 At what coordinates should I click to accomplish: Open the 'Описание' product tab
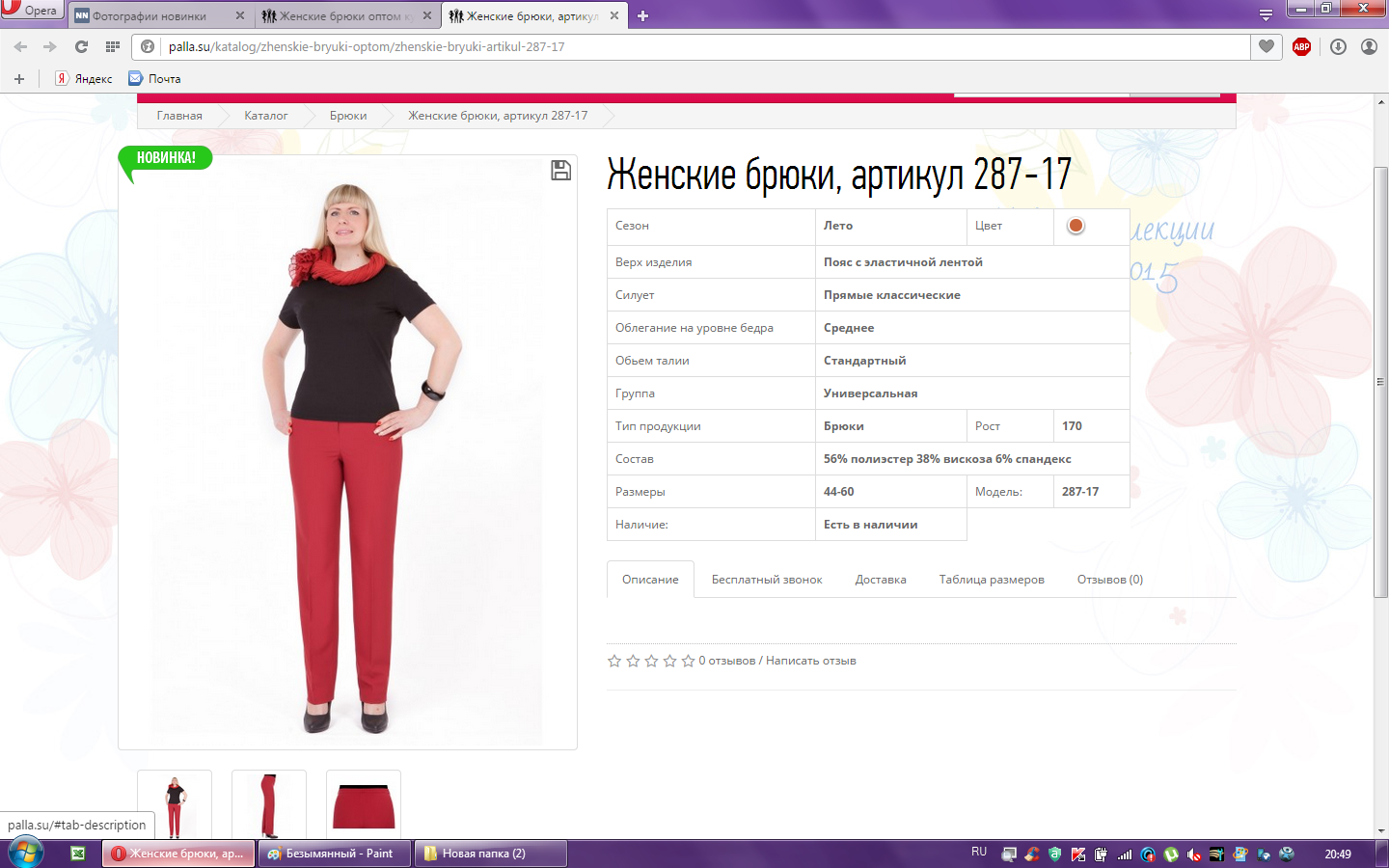pyautogui.click(x=650, y=580)
